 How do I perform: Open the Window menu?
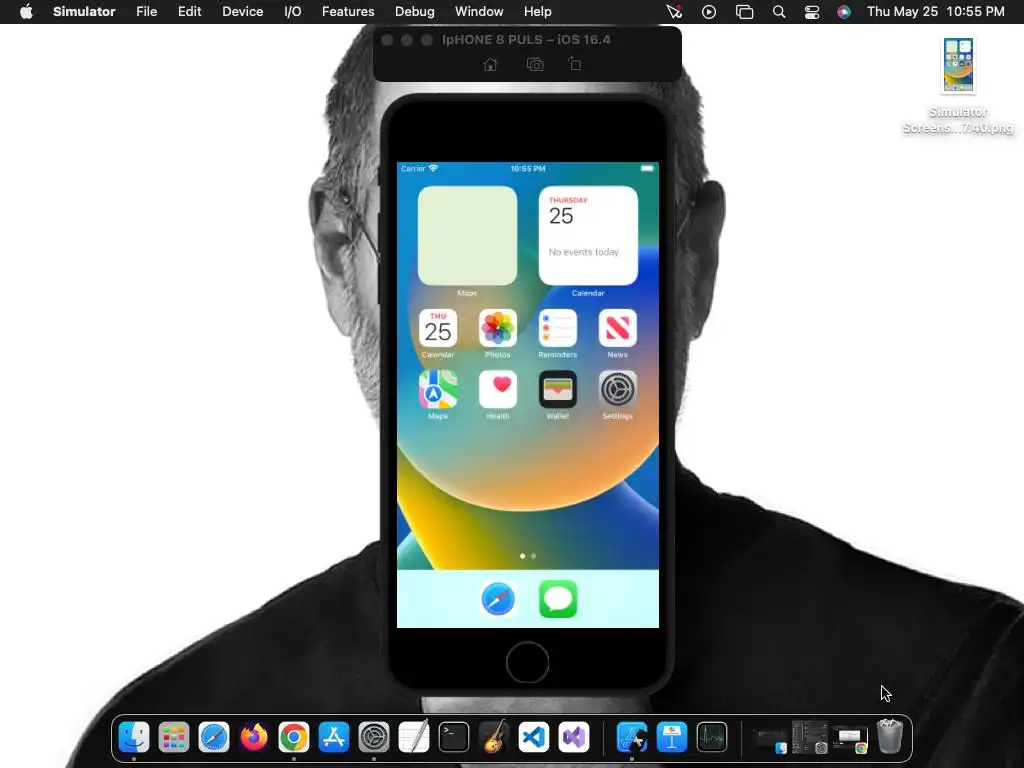[x=479, y=12]
